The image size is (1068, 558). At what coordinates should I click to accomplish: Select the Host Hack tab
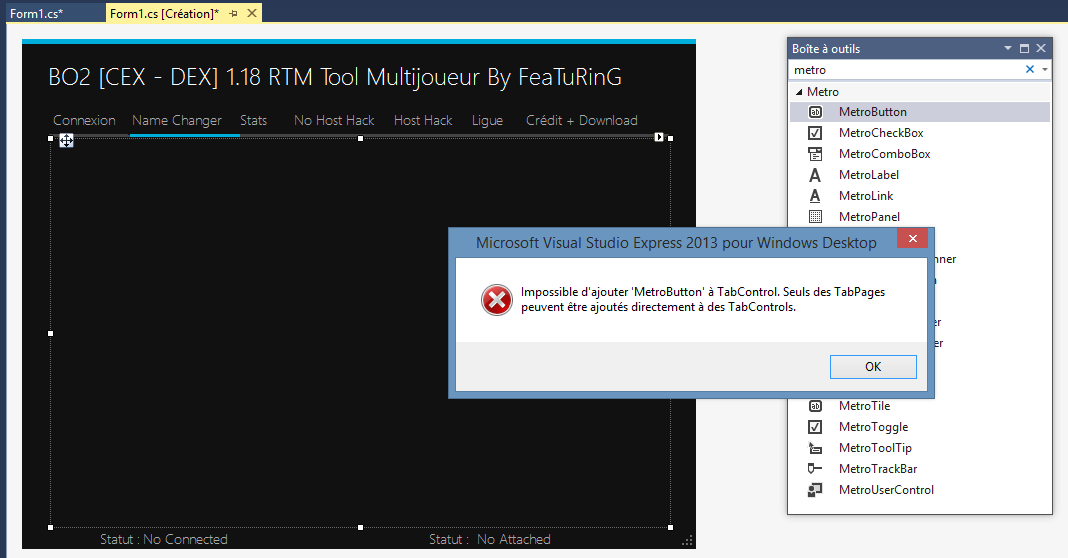tap(423, 121)
